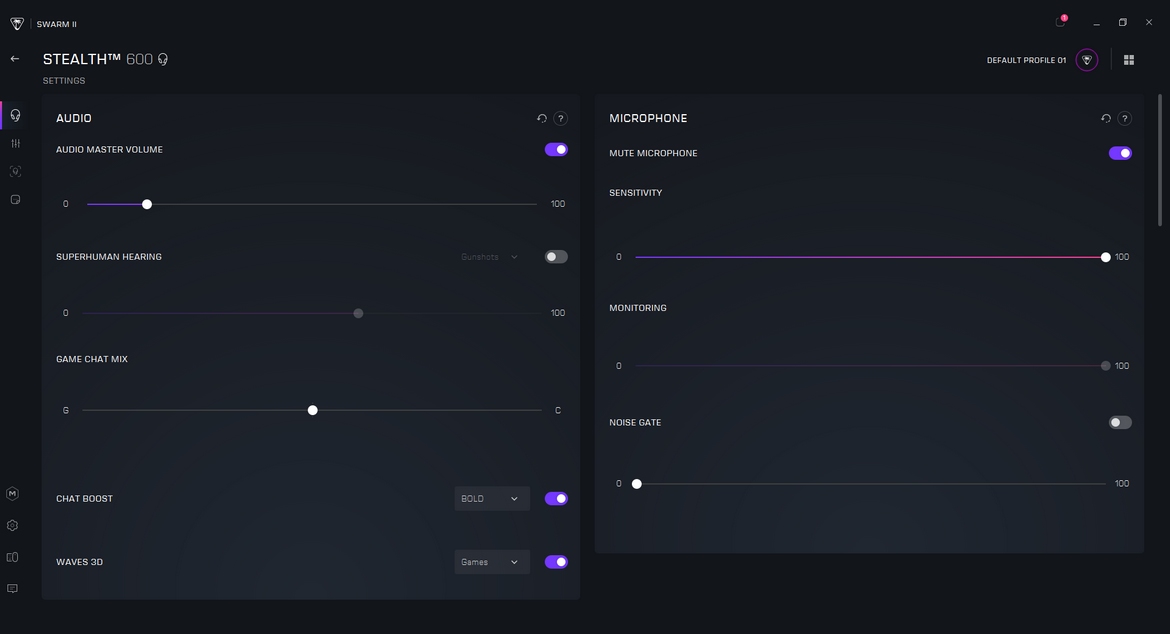
Task: Toggle off Mute Microphone
Action: pos(1120,154)
